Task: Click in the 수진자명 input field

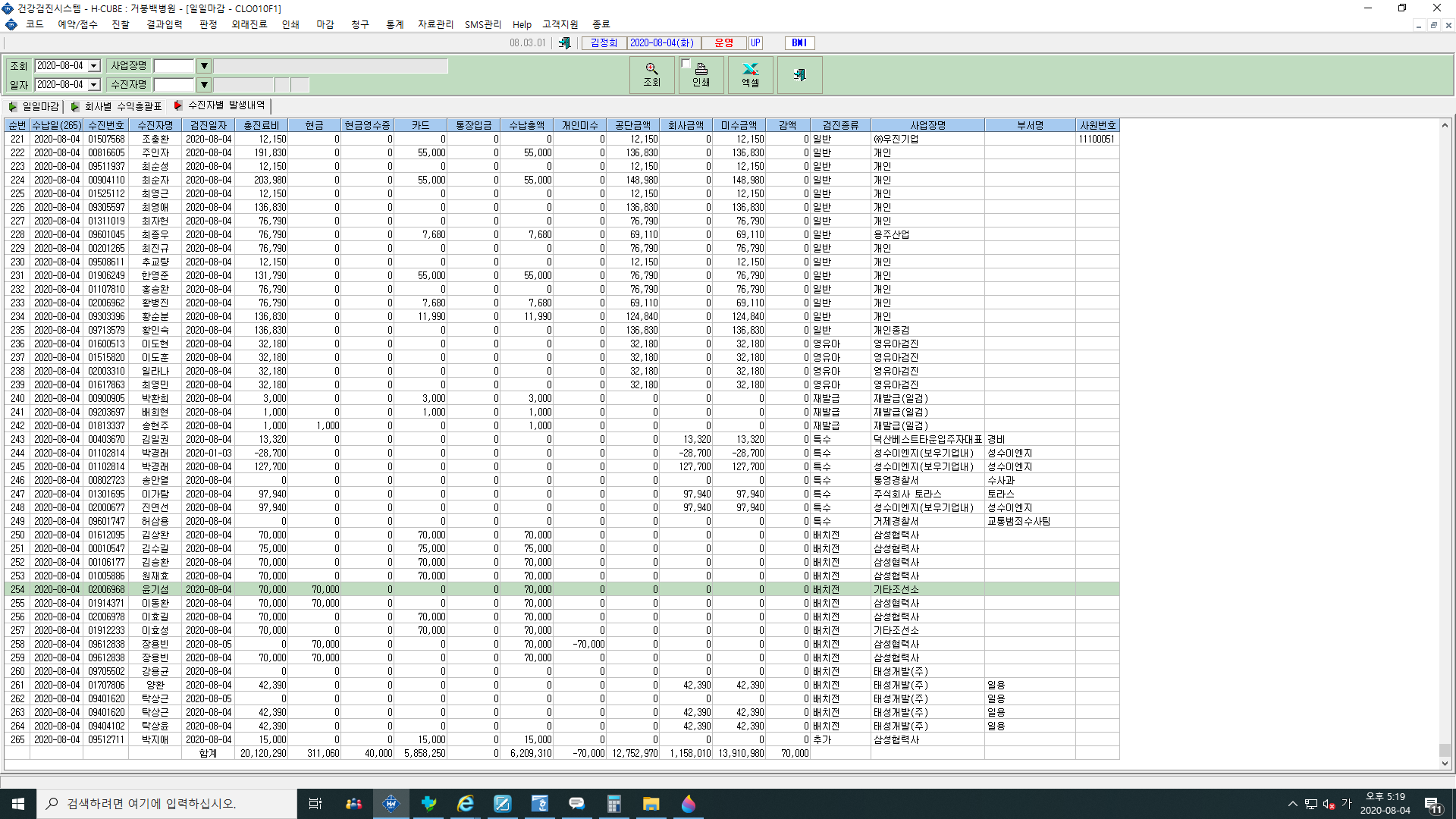Action: [174, 85]
